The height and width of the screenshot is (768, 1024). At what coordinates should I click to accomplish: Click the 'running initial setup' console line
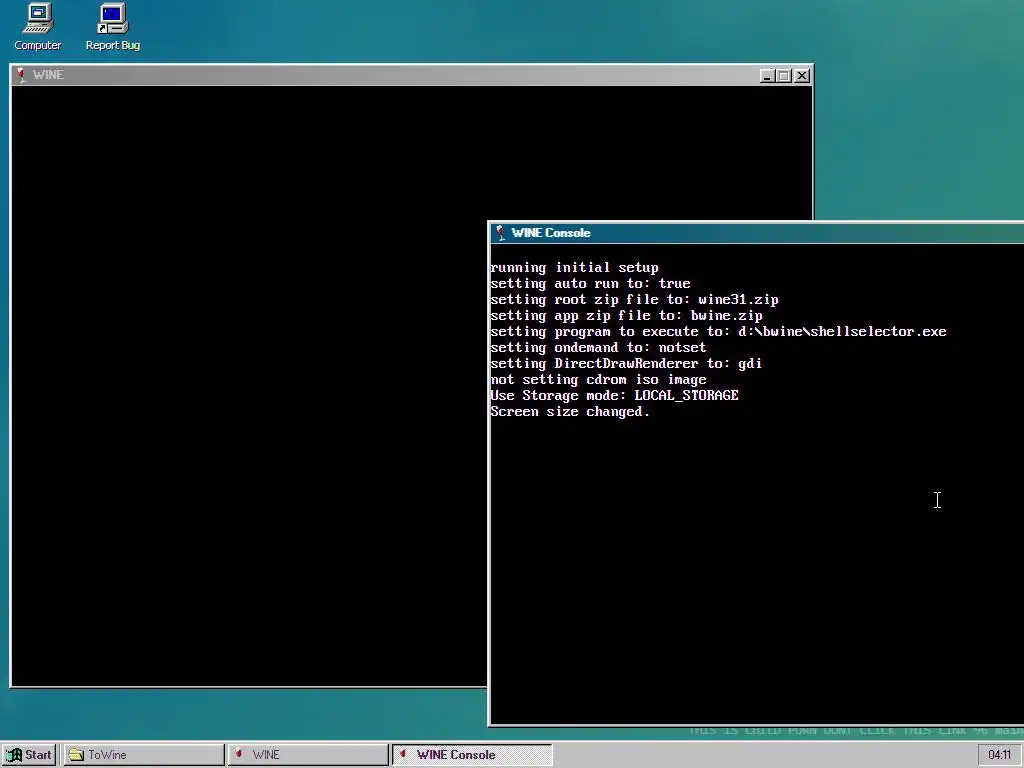tap(575, 268)
